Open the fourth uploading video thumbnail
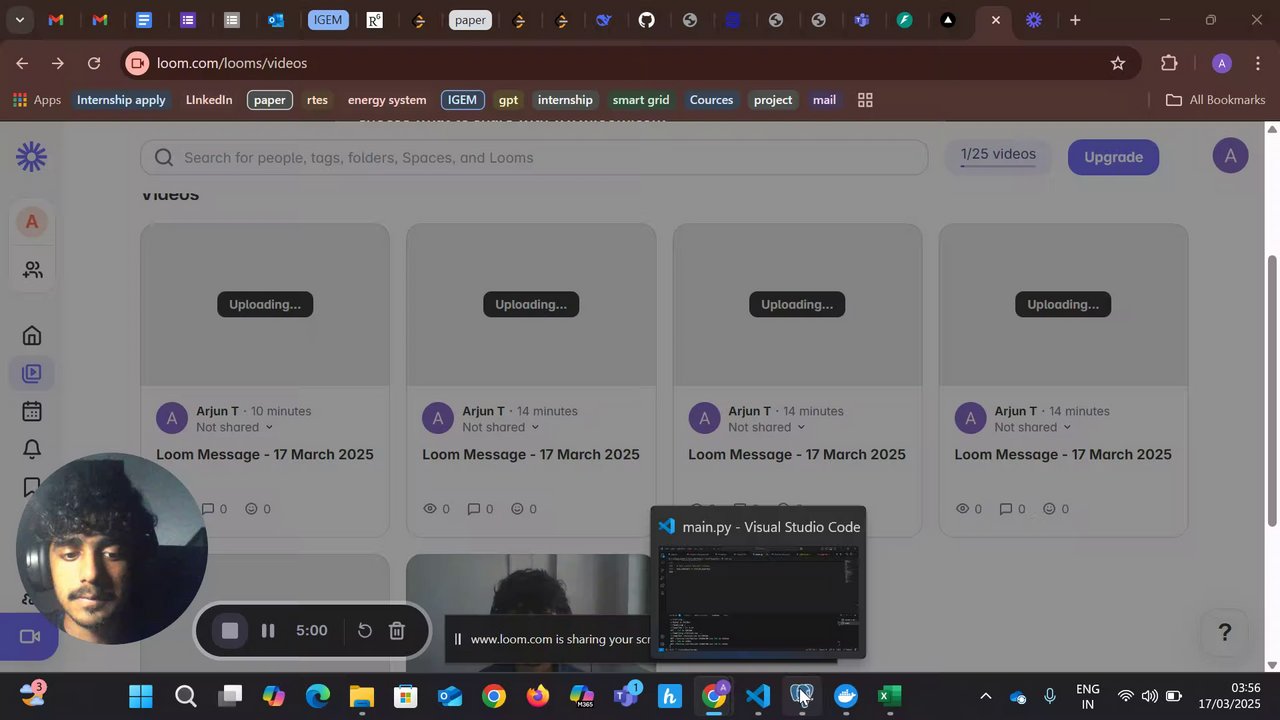This screenshot has width=1280, height=720. click(x=1063, y=305)
